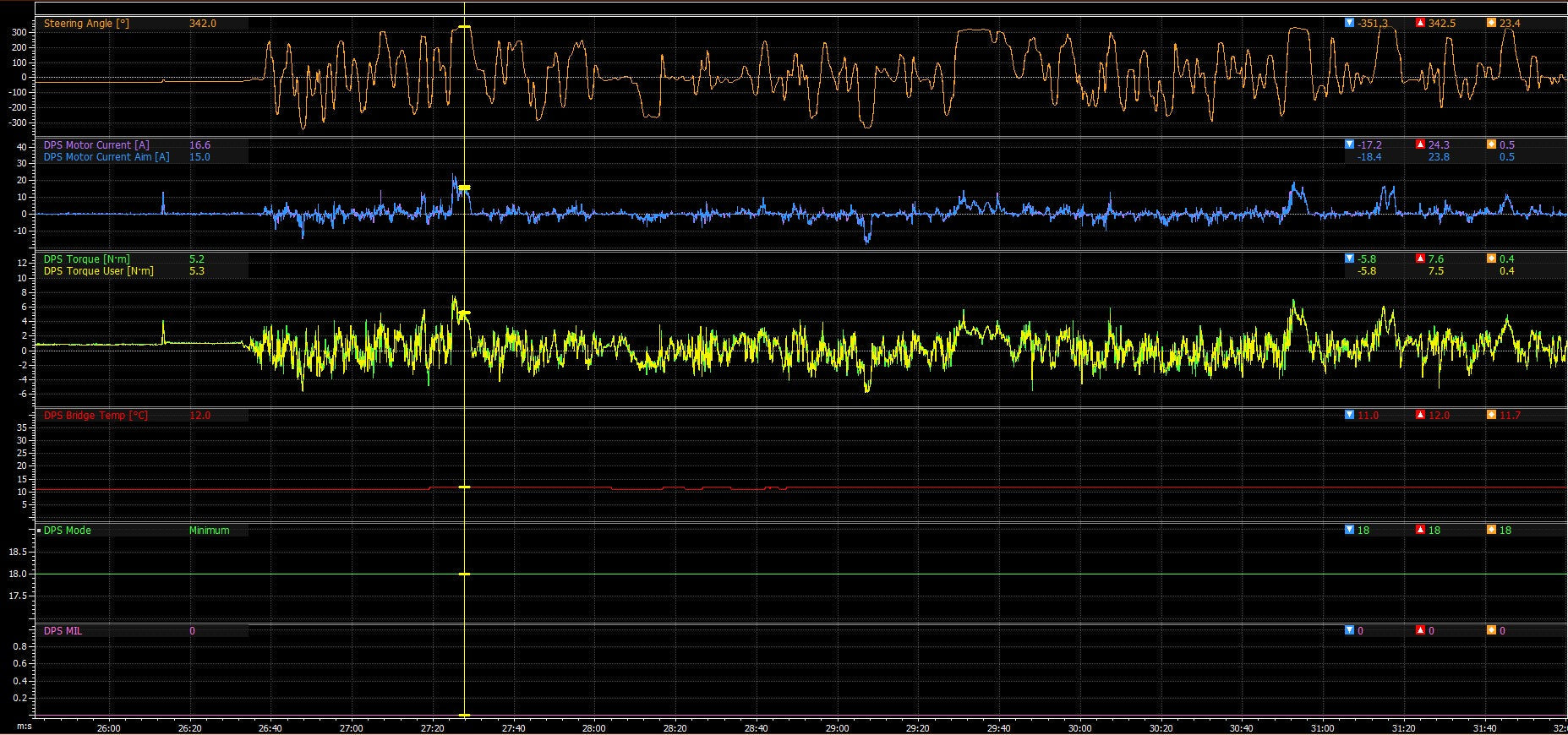
Task: Click the yellow cursor marker on Bridge Temp
Action: pos(464,487)
